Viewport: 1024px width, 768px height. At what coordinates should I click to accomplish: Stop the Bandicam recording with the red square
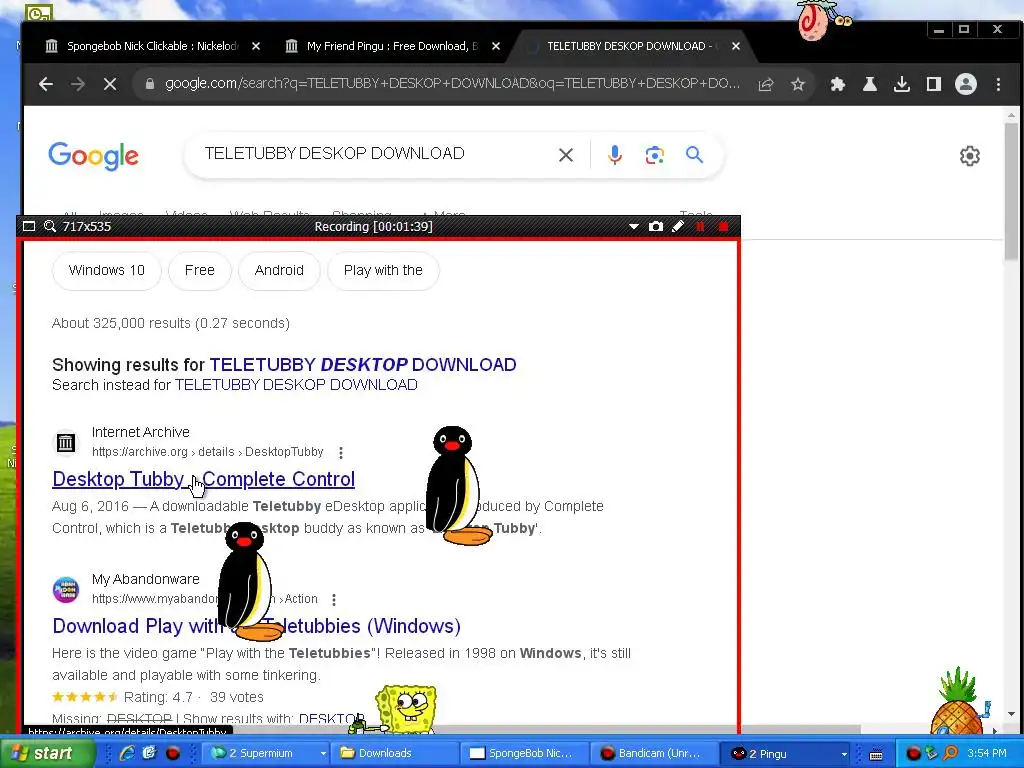pos(723,227)
